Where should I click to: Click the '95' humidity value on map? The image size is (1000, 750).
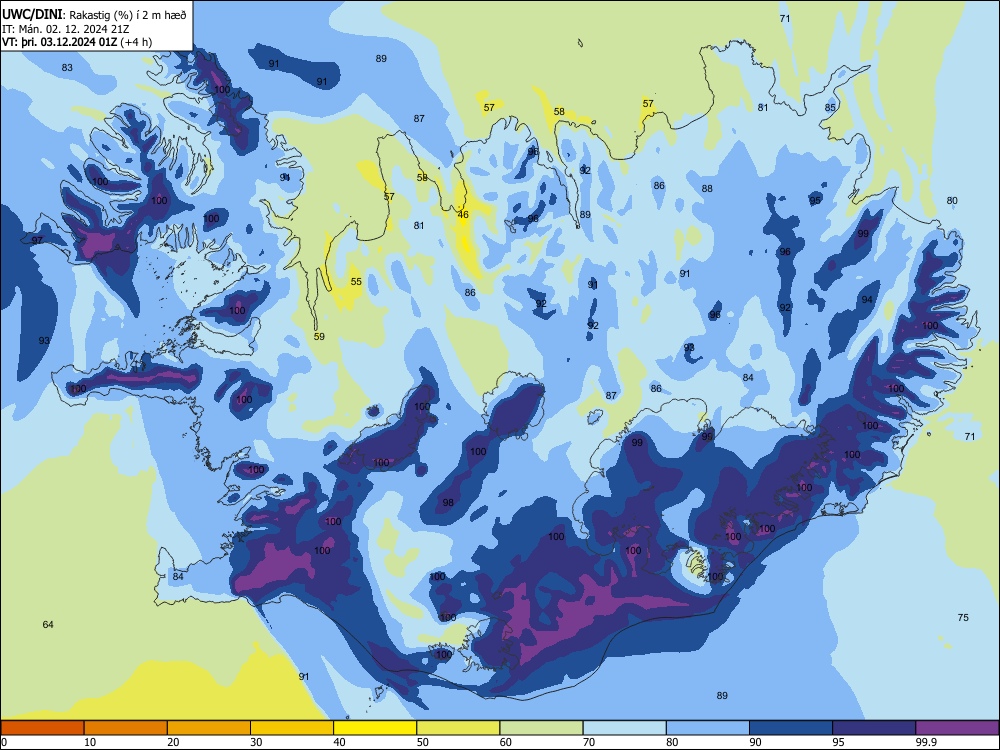click(x=815, y=200)
